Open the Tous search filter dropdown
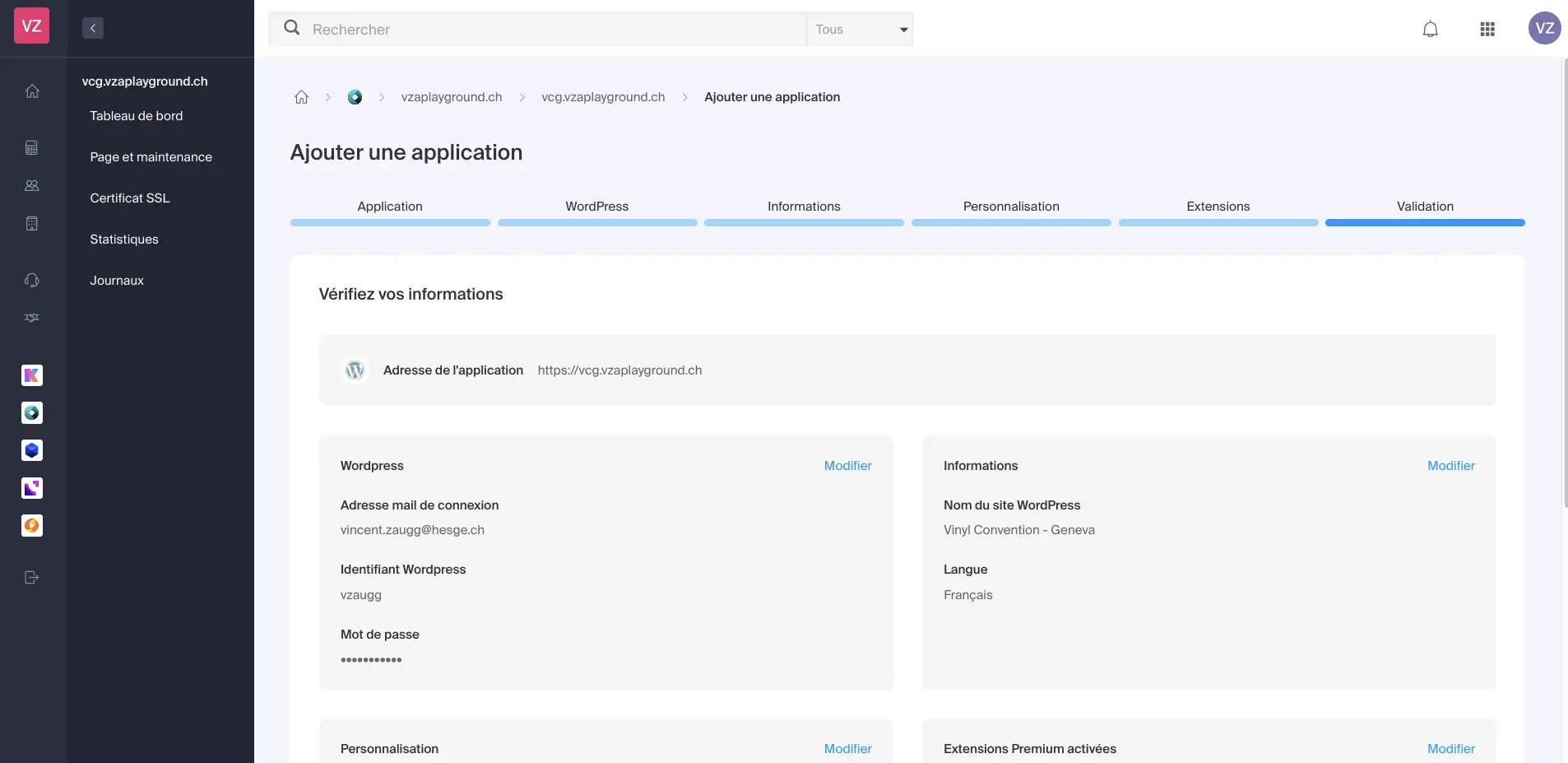 pos(860,30)
